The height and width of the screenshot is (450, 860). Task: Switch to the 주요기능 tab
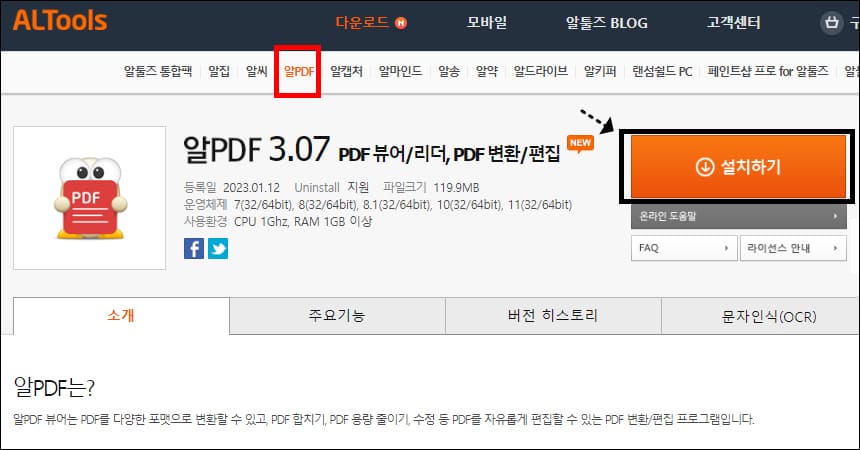tap(337, 316)
